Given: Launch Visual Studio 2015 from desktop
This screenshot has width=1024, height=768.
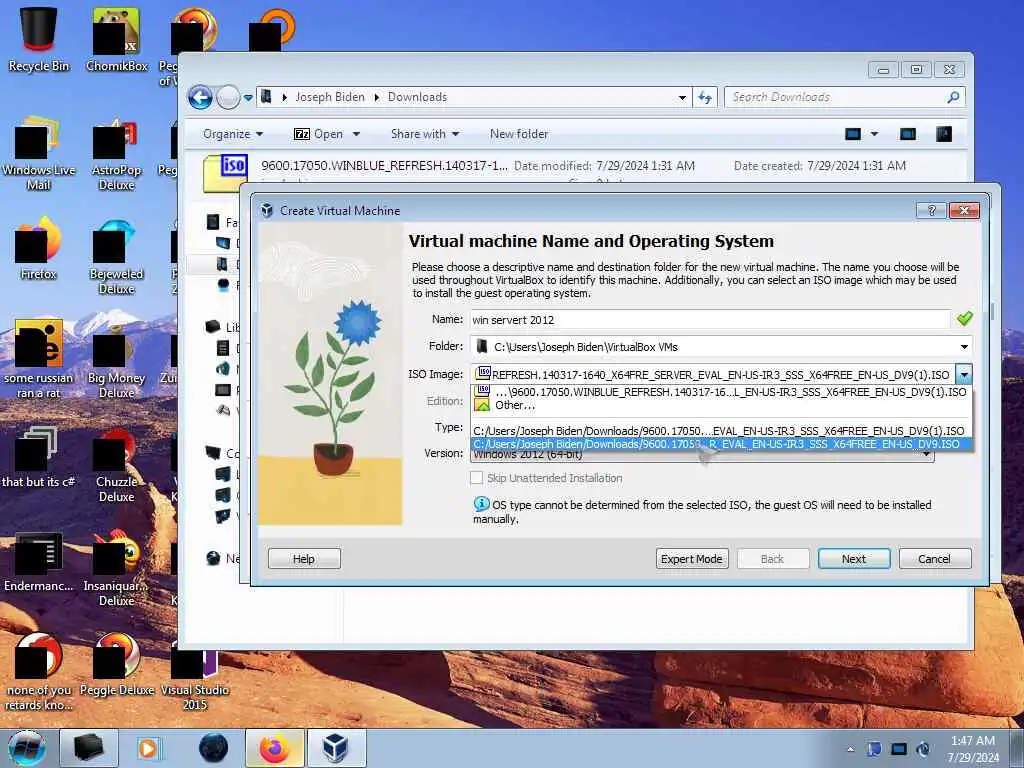Looking at the screenshot, I should [195, 673].
